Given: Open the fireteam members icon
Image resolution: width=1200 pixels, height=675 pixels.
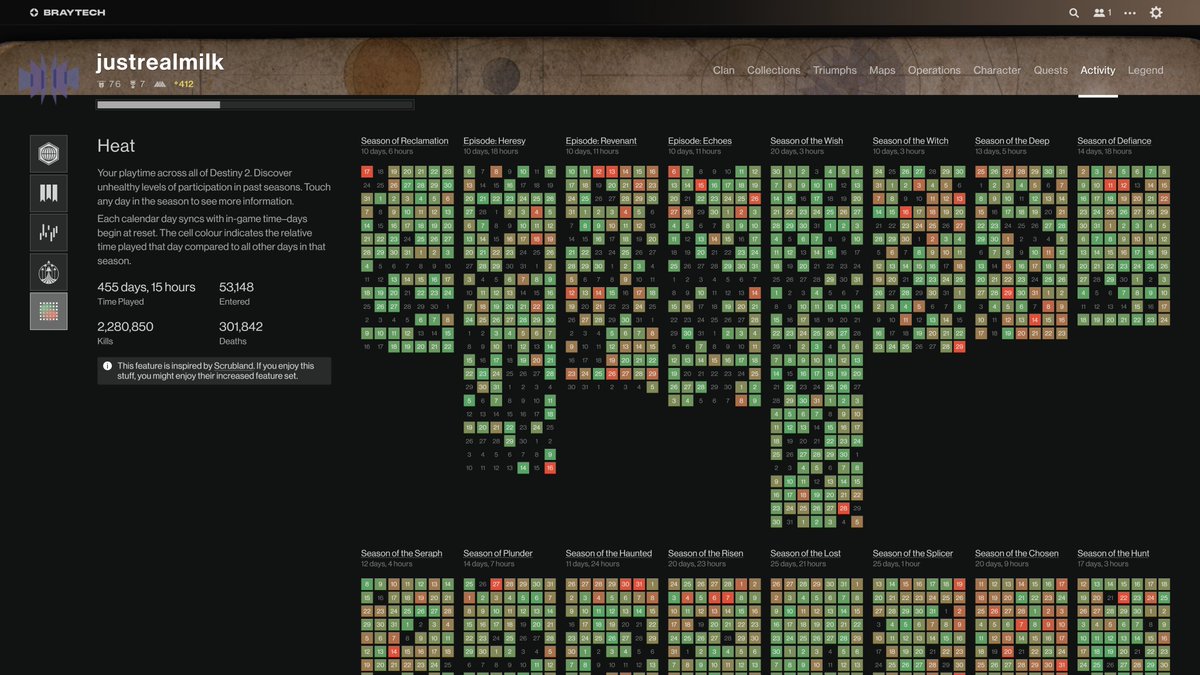Looking at the screenshot, I should tap(1103, 13).
